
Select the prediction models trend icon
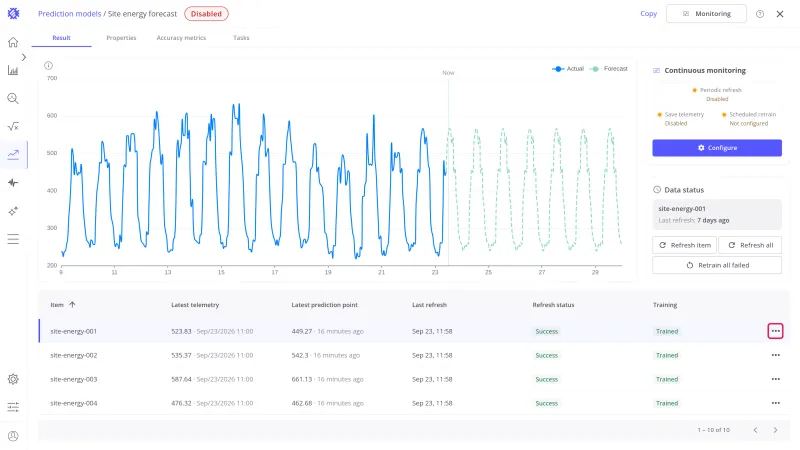(x=13, y=155)
